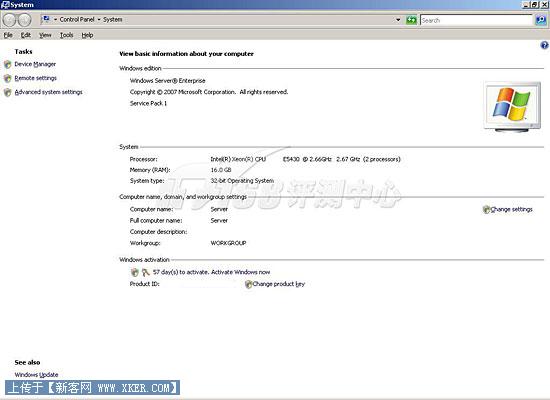Open the Help menu
Image resolution: width=550 pixels, height=400 pixels.
[x=87, y=35]
